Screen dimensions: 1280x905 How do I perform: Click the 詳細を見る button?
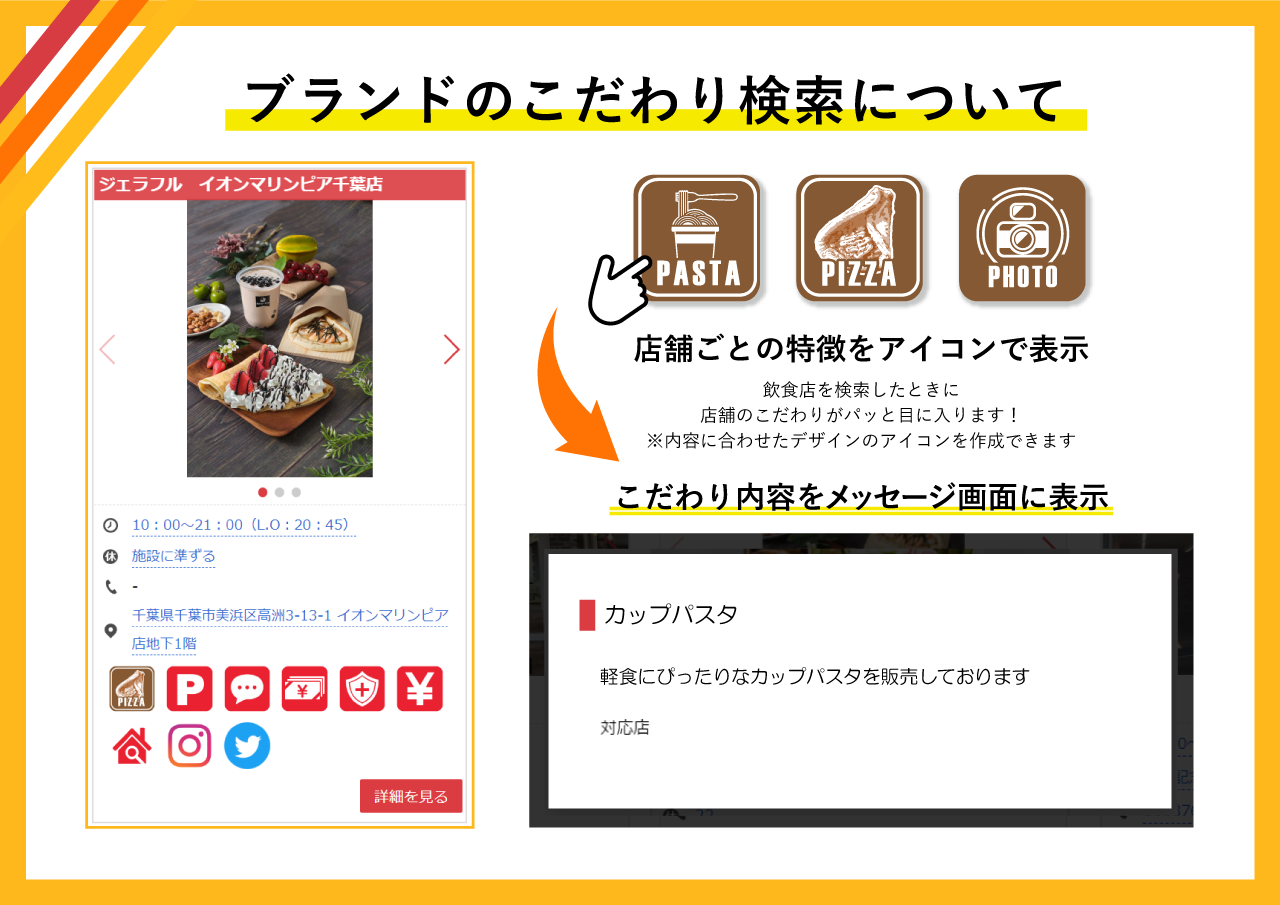click(x=411, y=796)
